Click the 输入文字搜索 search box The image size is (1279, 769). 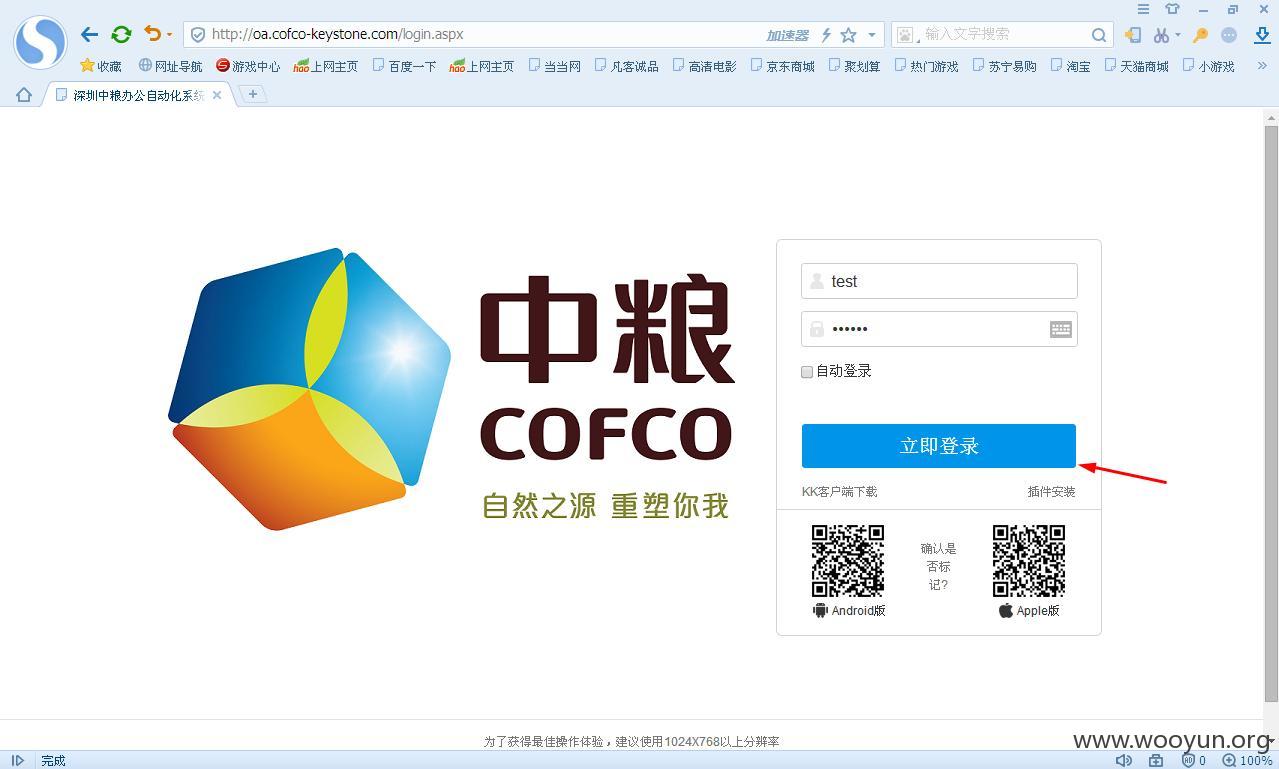tap(1003, 34)
